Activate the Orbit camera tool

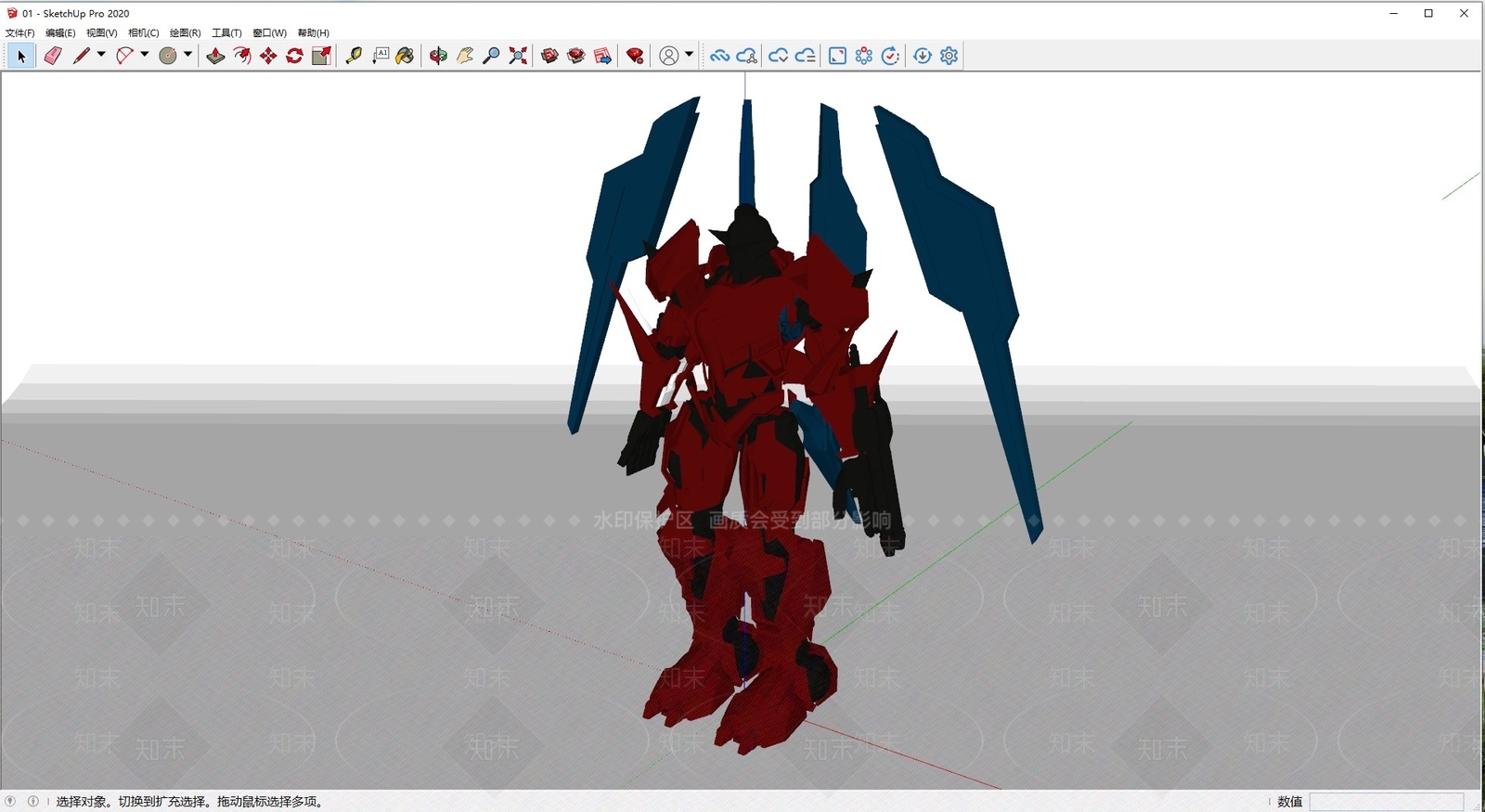[x=438, y=56]
